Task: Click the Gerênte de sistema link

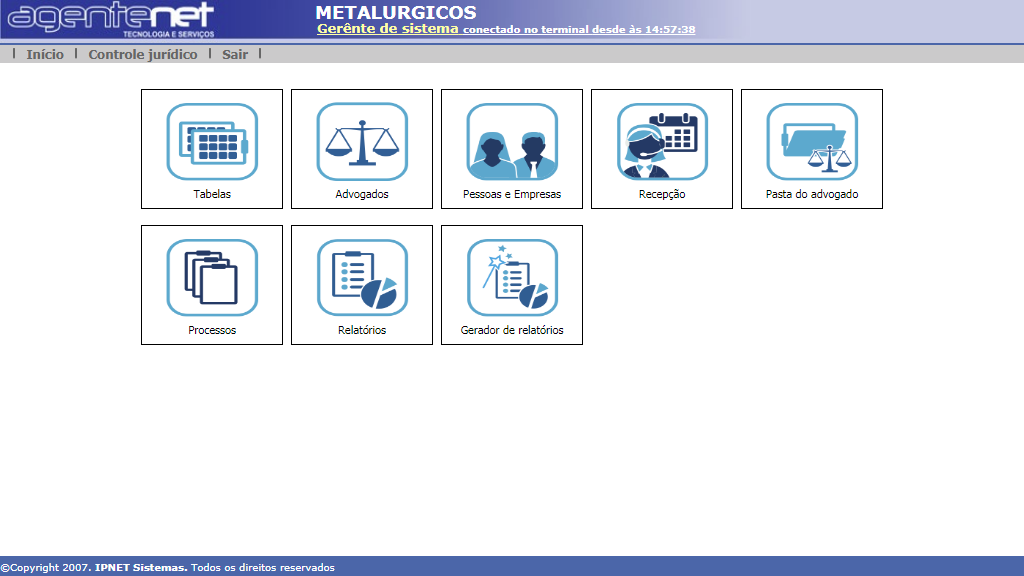Action: point(388,29)
